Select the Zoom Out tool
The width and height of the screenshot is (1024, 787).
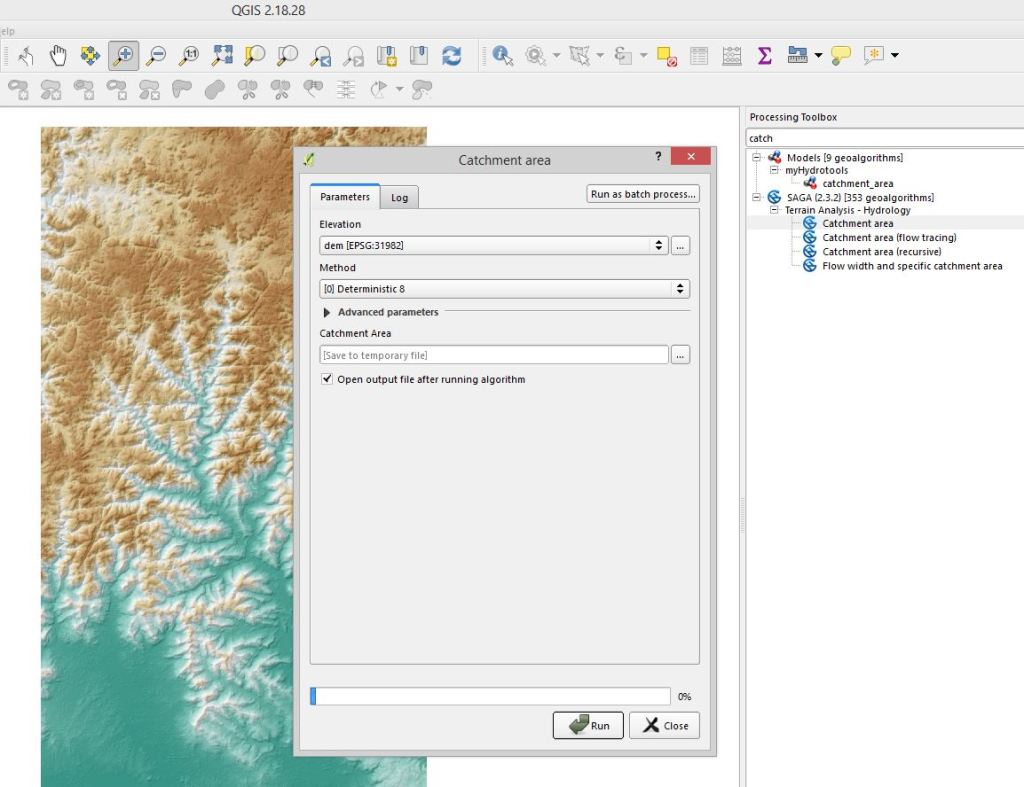click(156, 56)
